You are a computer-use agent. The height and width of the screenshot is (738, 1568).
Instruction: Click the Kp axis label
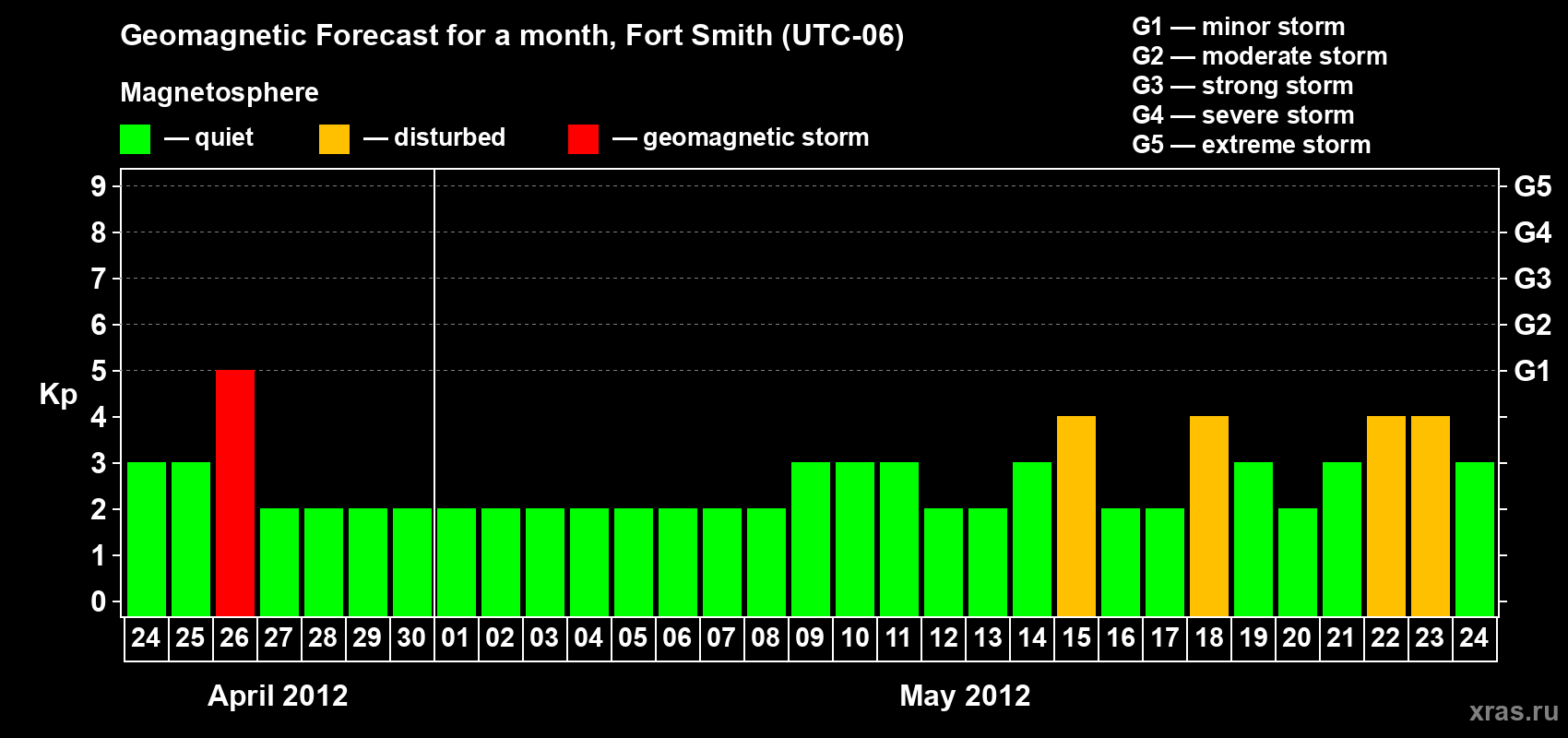coord(58,395)
